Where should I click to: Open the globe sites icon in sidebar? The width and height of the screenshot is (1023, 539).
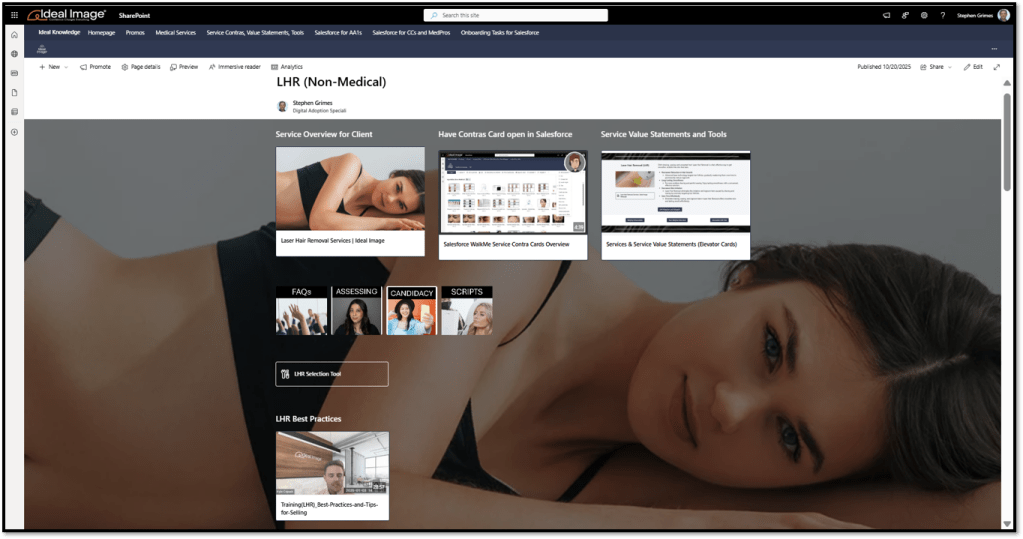point(14,54)
